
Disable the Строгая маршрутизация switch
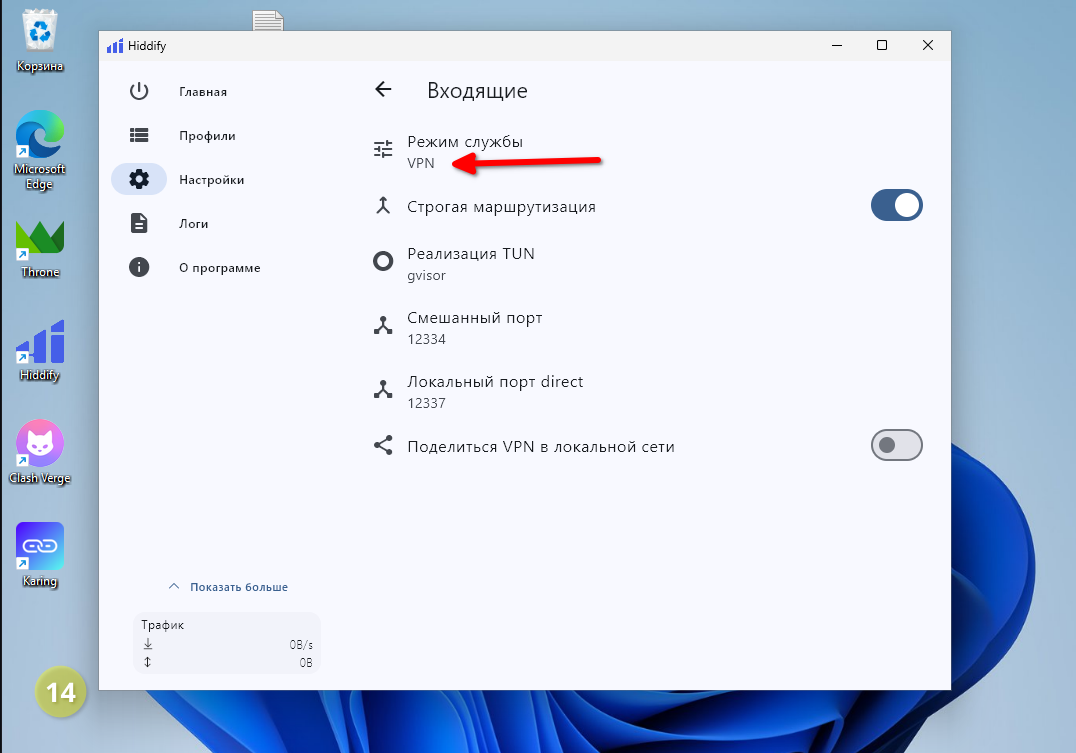(x=896, y=205)
